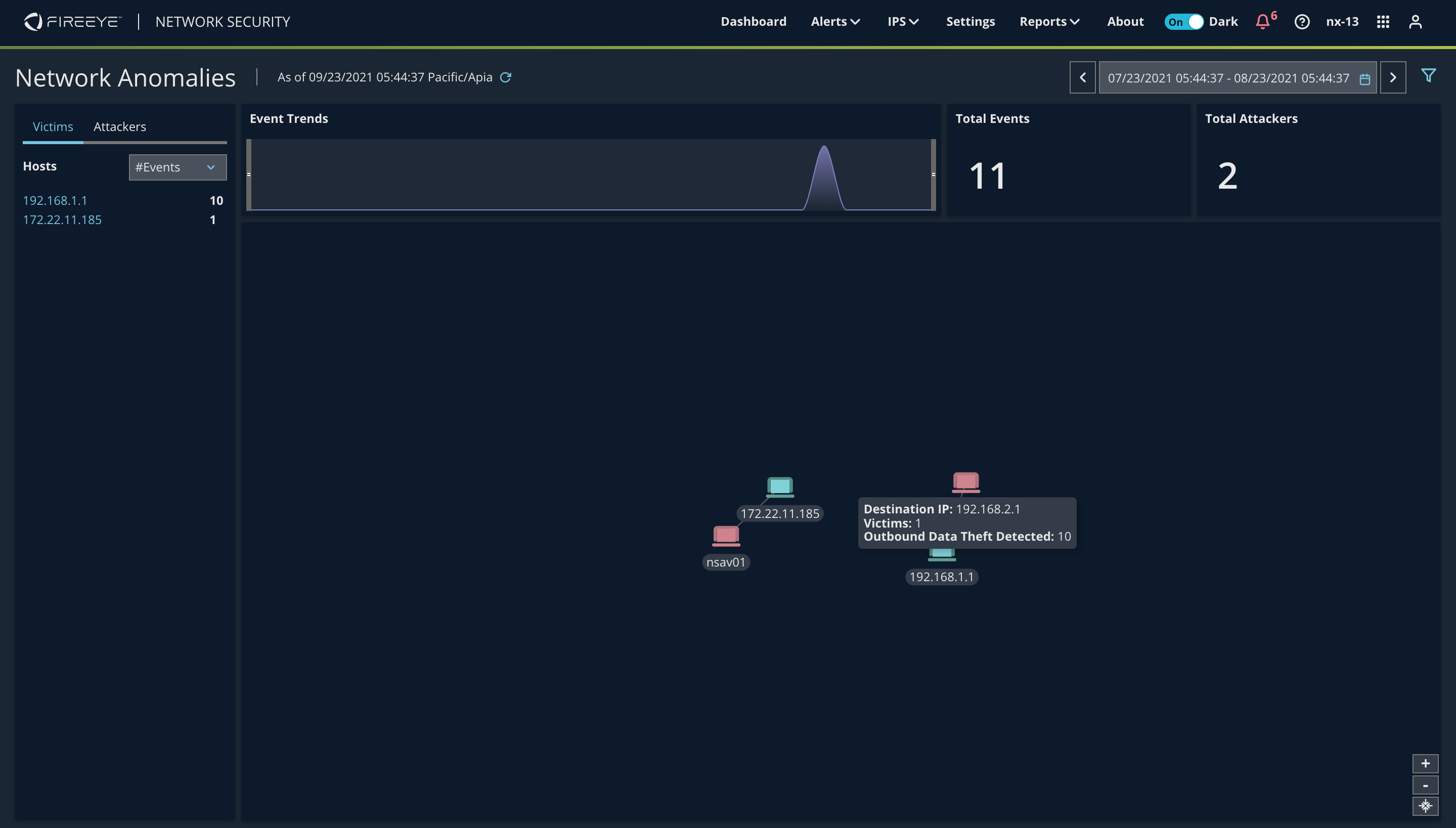
Task: Click the Total Attackers value 2
Action: 1227,176
